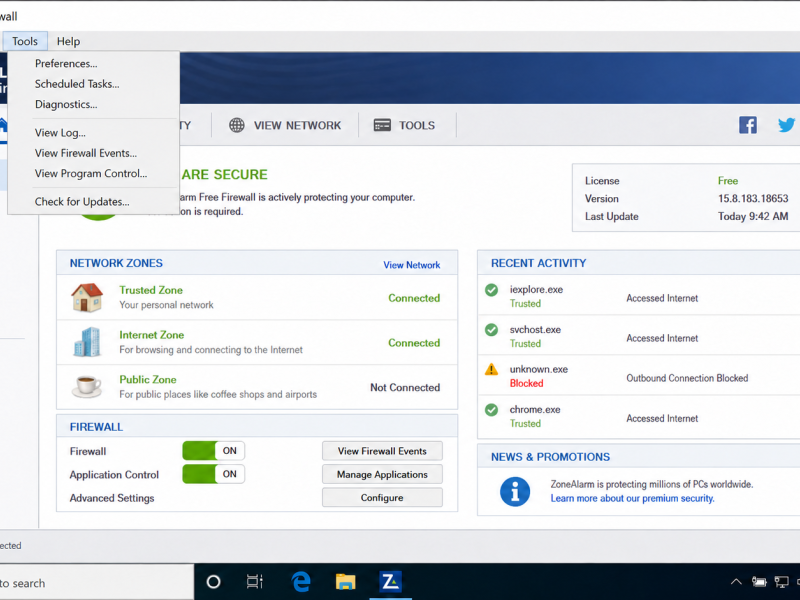The image size is (800, 600).
Task: Click the version number 15.8.183.18653
Action: click(753, 198)
